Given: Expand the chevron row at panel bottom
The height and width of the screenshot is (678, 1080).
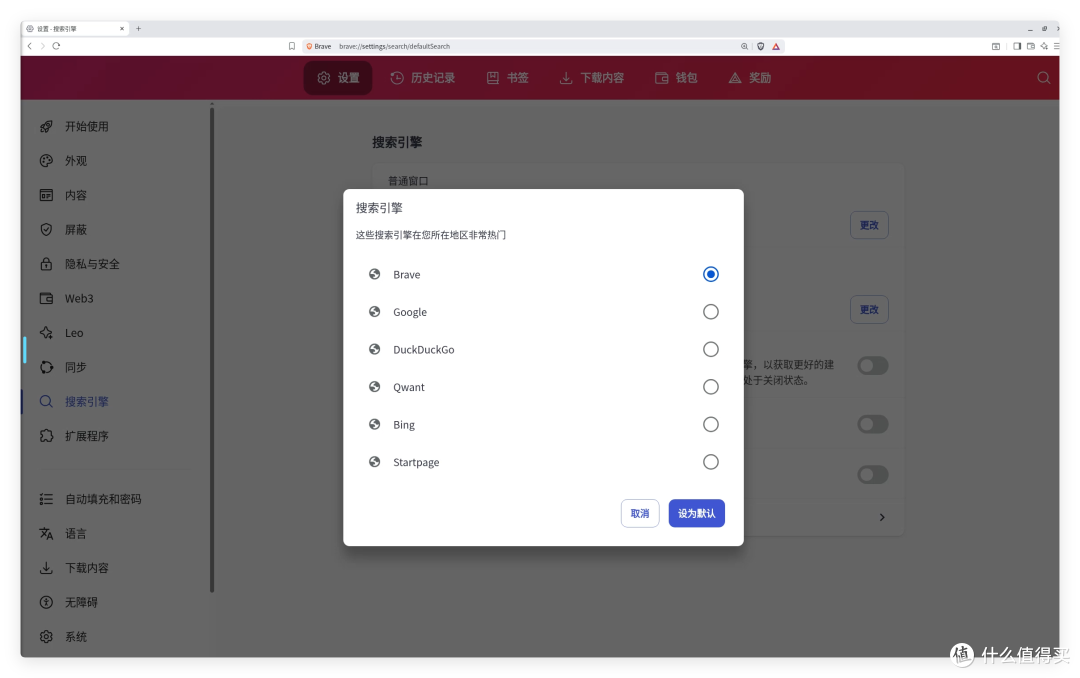Looking at the screenshot, I should 882,517.
